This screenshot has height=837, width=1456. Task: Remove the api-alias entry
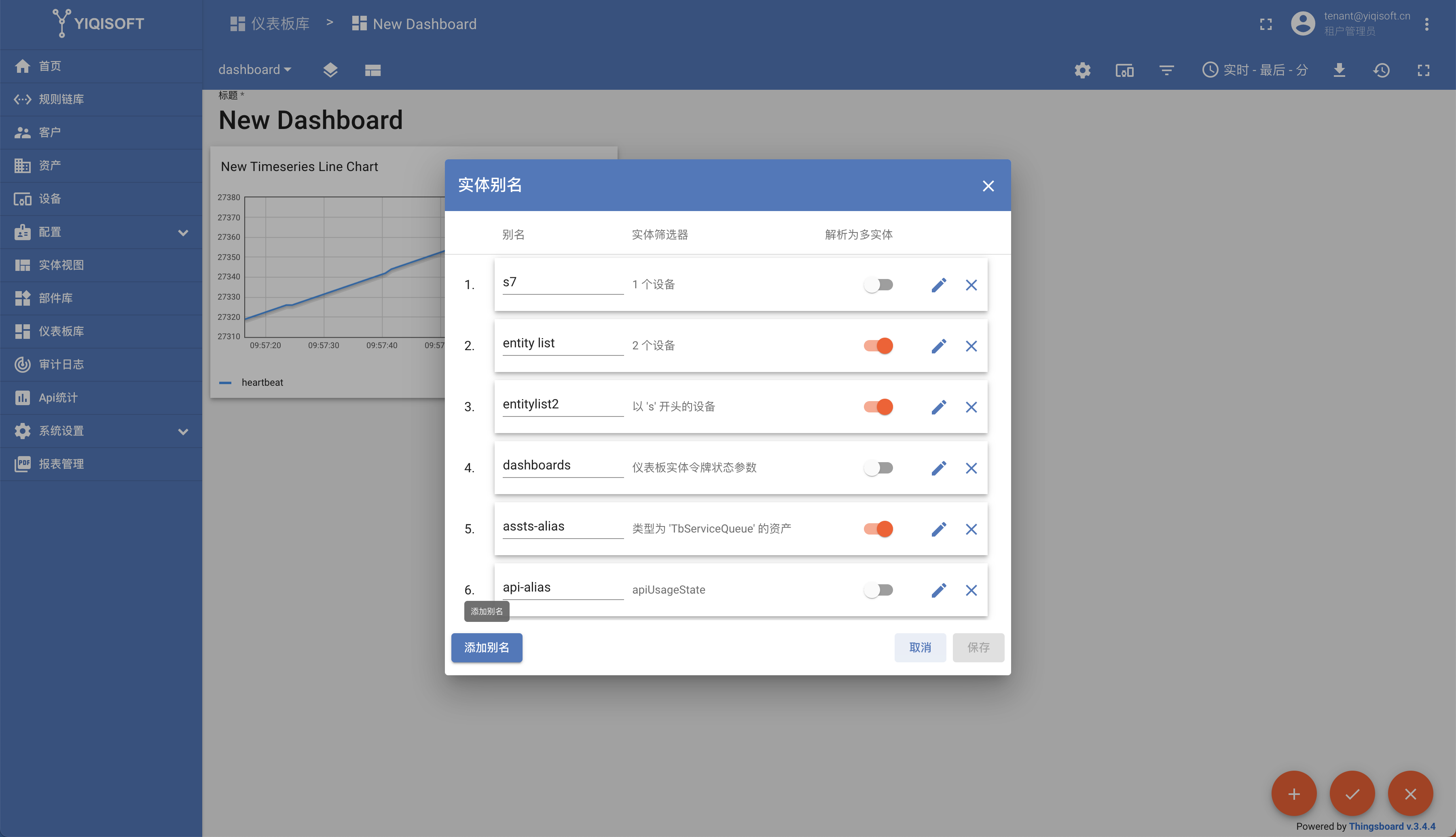(971, 590)
